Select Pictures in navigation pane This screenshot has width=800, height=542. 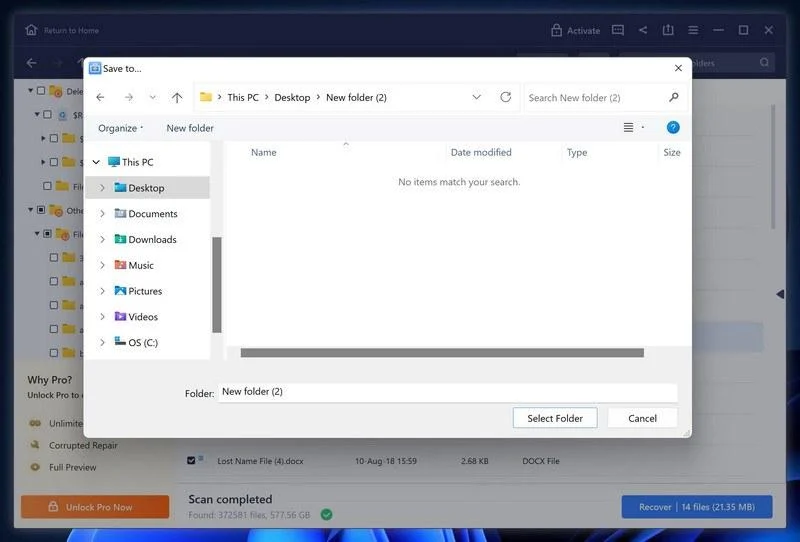(x=138, y=291)
